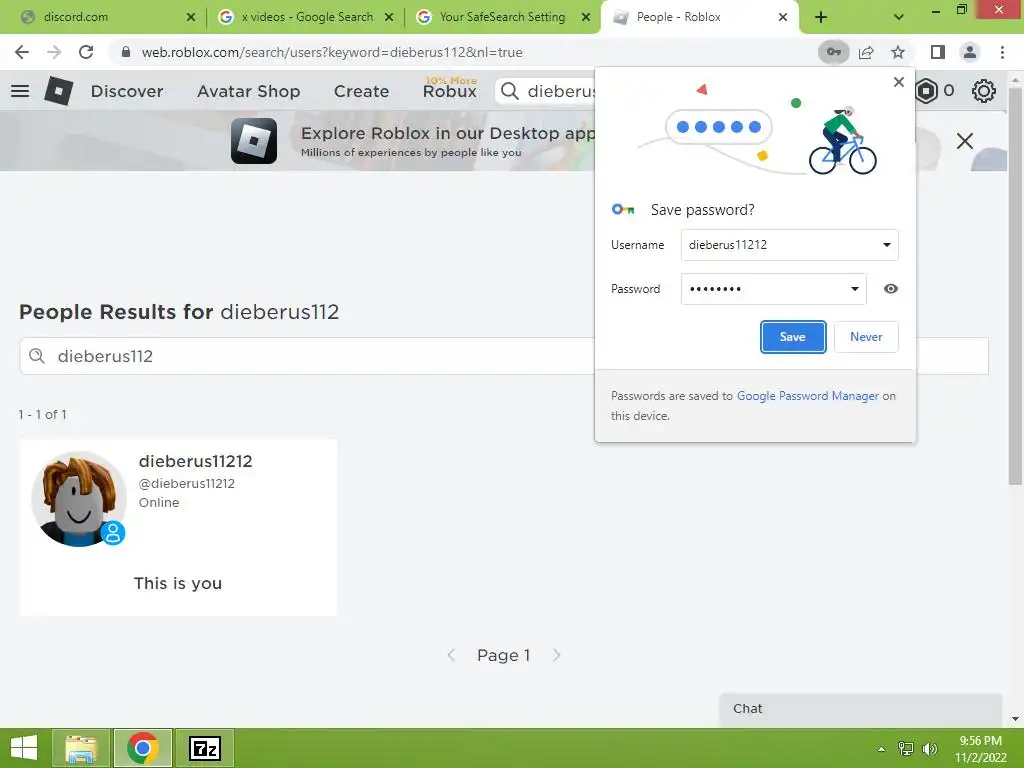Open the Create navbar item

coord(361,91)
